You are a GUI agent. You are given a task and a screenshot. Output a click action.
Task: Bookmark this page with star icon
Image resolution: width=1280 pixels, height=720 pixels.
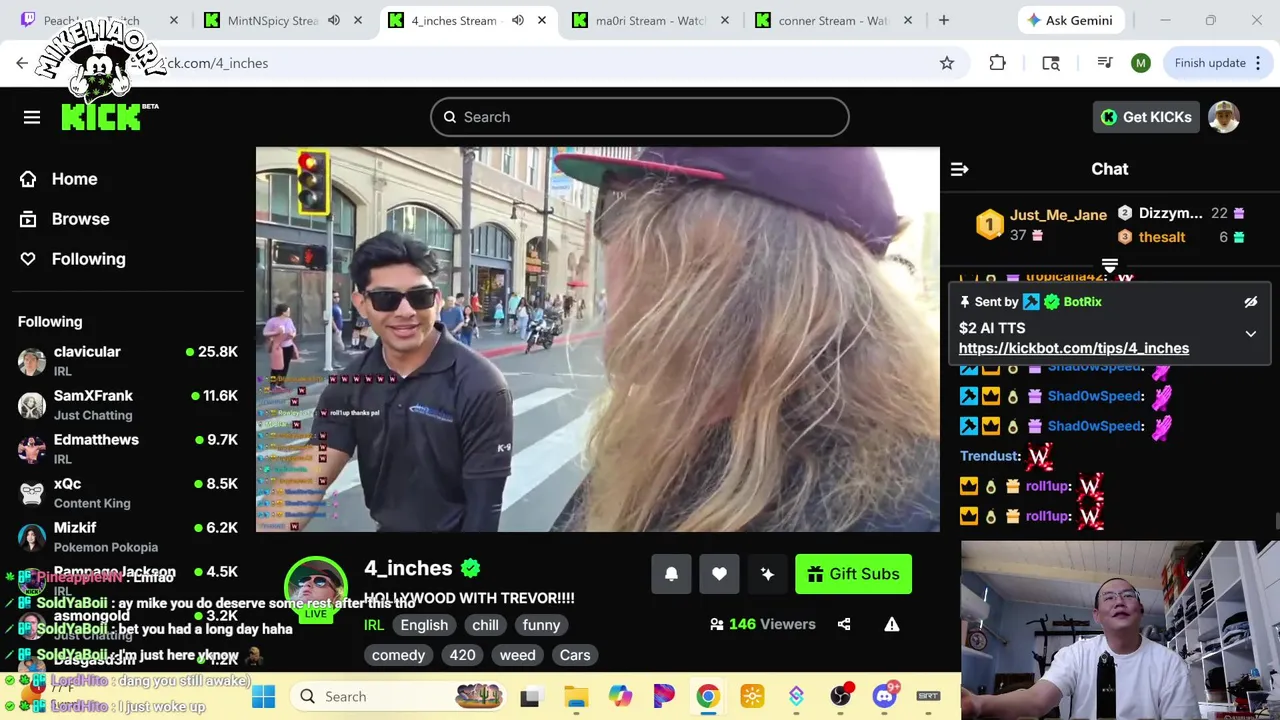click(947, 63)
